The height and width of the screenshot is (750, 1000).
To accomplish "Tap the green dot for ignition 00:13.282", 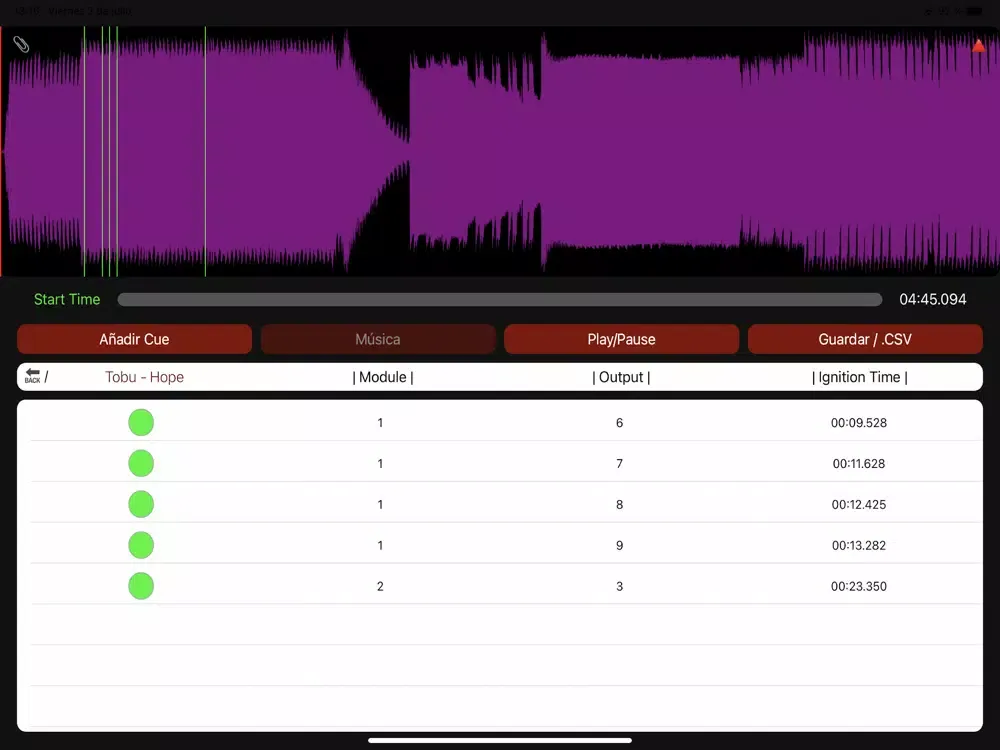I will [141, 545].
